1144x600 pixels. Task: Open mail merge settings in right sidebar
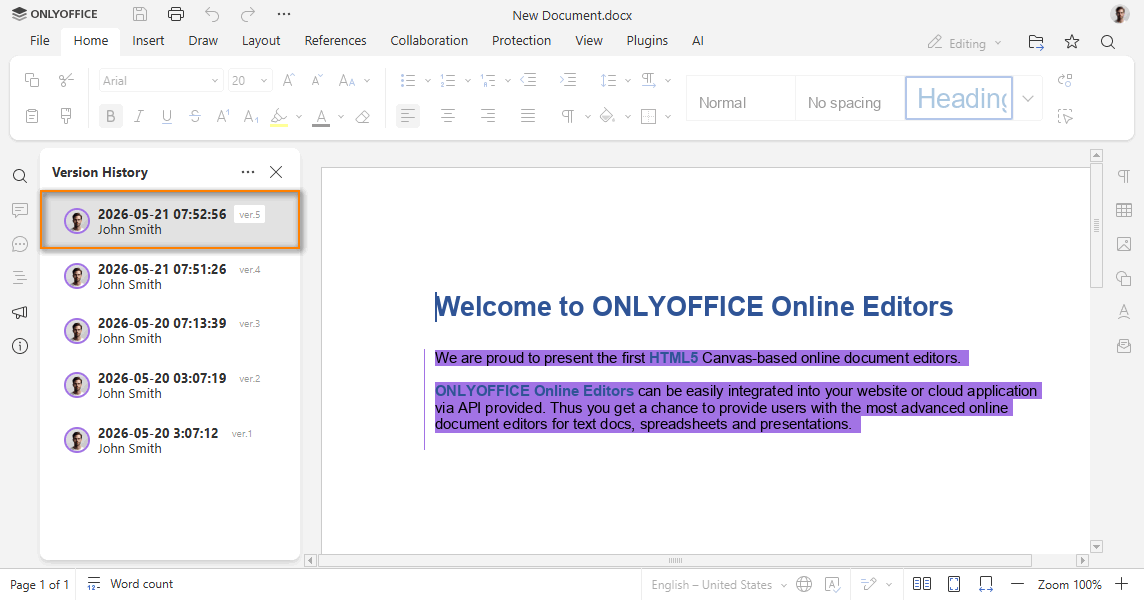1124,346
